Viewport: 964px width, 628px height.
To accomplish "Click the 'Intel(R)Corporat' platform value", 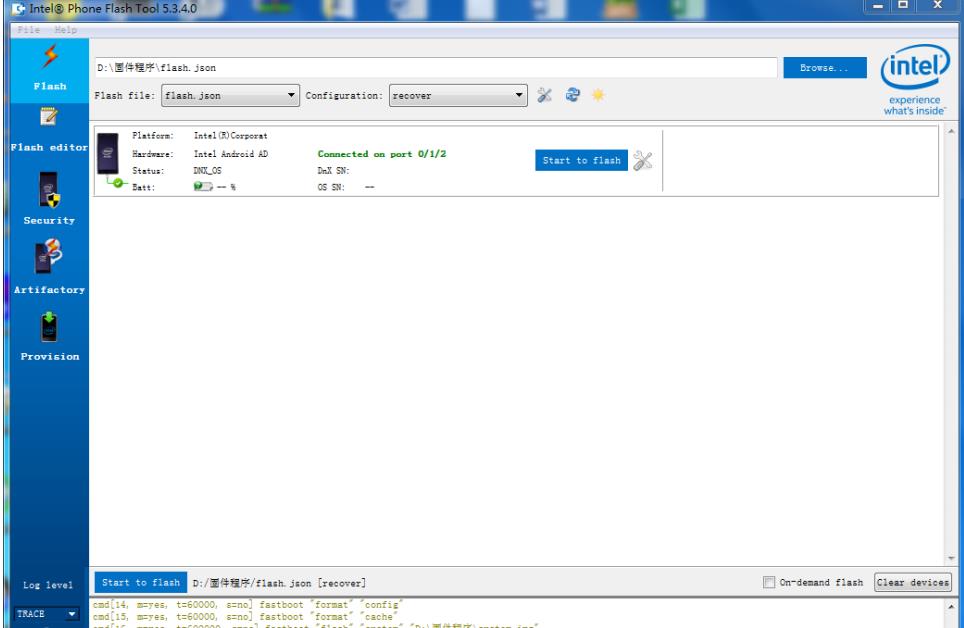I will pos(231,135).
